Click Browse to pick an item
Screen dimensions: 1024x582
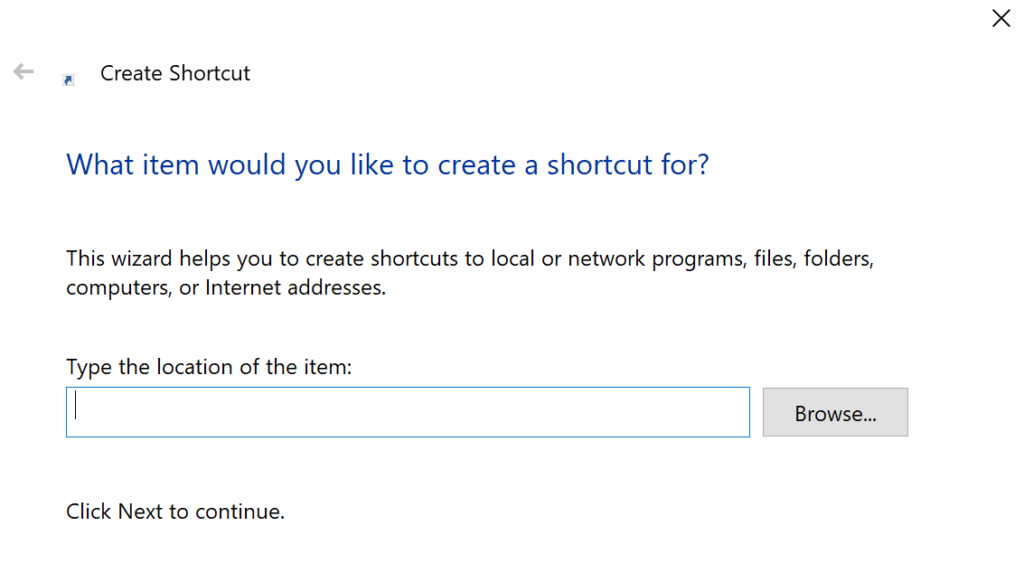[835, 411]
